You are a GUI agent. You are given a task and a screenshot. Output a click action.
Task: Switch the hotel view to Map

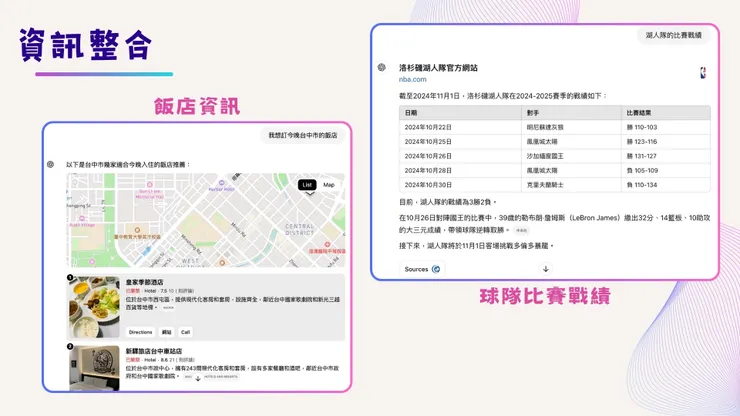[x=329, y=185]
